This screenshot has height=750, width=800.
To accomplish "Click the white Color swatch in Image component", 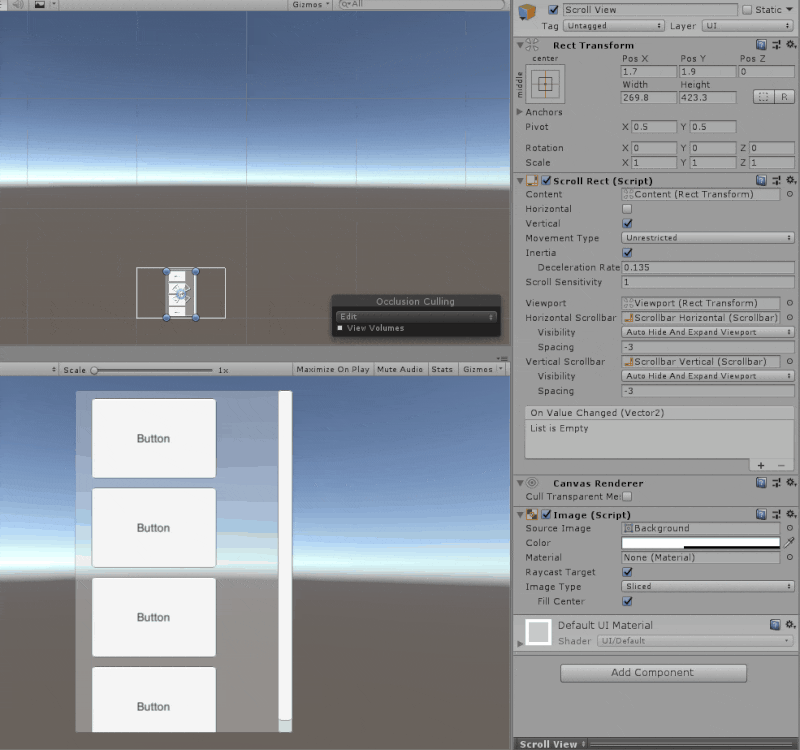I will point(700,542).
